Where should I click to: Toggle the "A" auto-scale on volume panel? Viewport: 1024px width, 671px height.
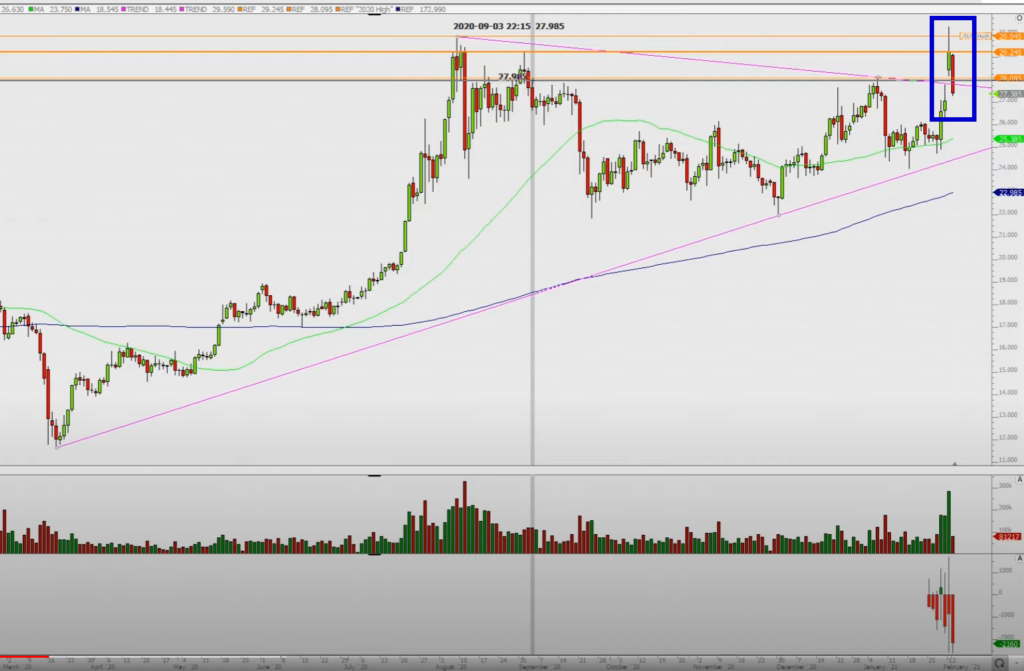(1019, 480)
